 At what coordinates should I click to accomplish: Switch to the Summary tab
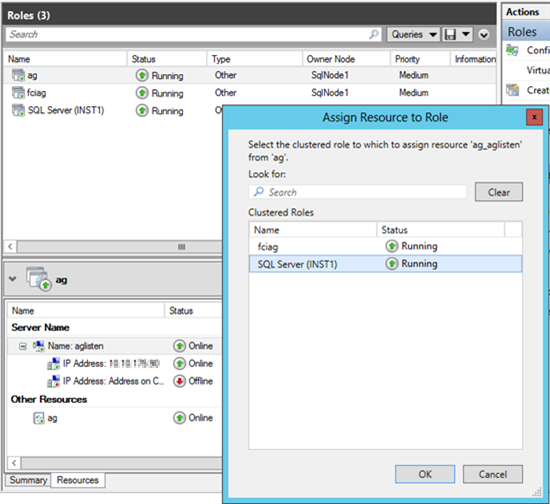click(28, 480)
